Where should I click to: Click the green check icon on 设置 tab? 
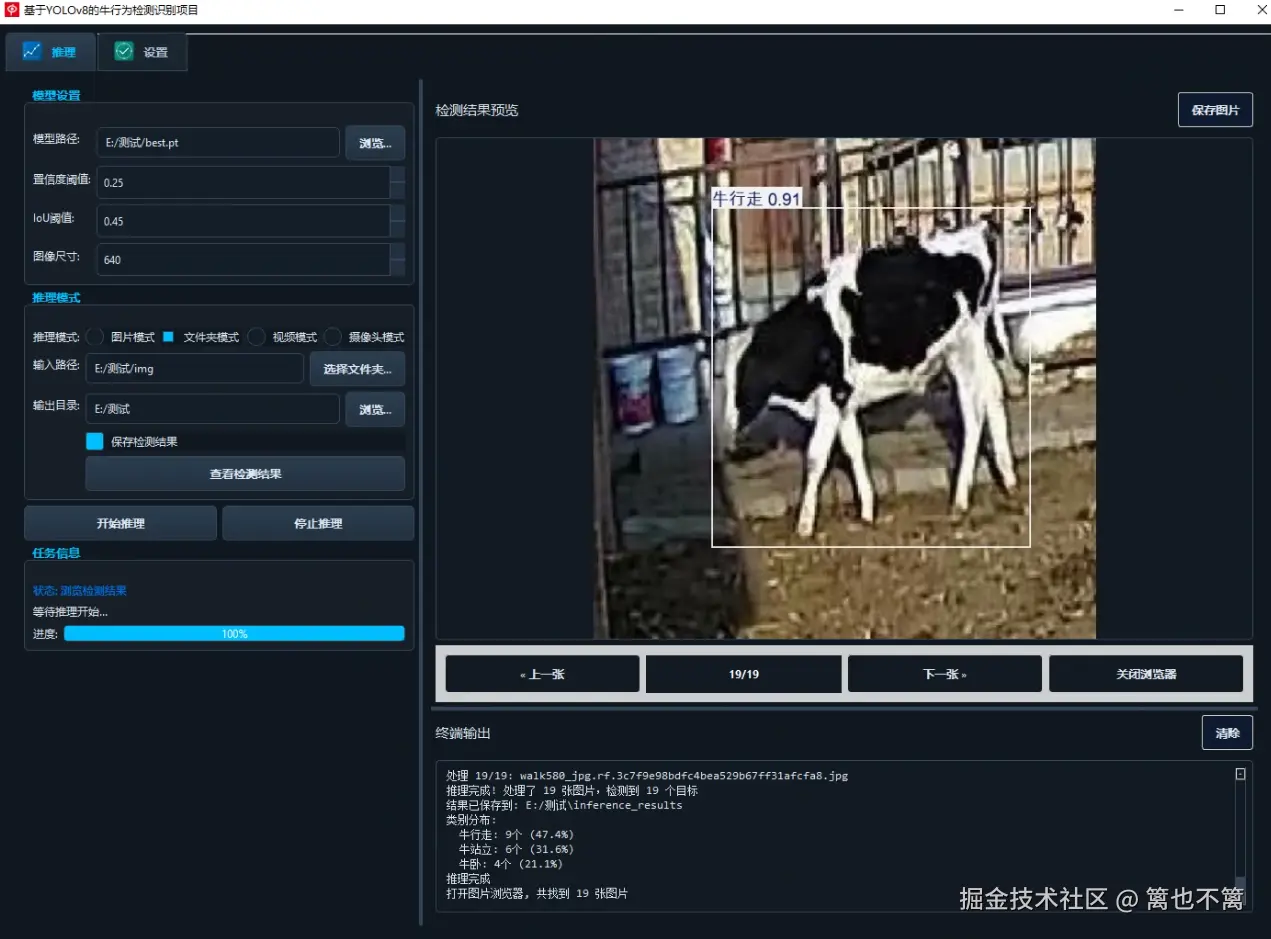tap(124, 51)
